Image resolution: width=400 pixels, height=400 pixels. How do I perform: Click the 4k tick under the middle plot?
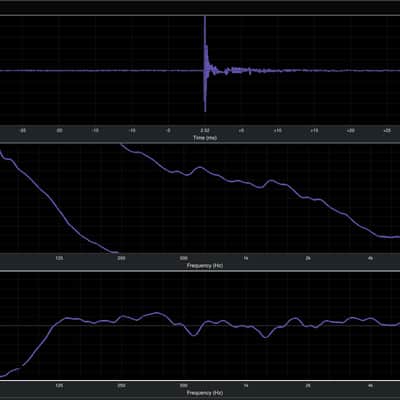click(x=370, y=258)
